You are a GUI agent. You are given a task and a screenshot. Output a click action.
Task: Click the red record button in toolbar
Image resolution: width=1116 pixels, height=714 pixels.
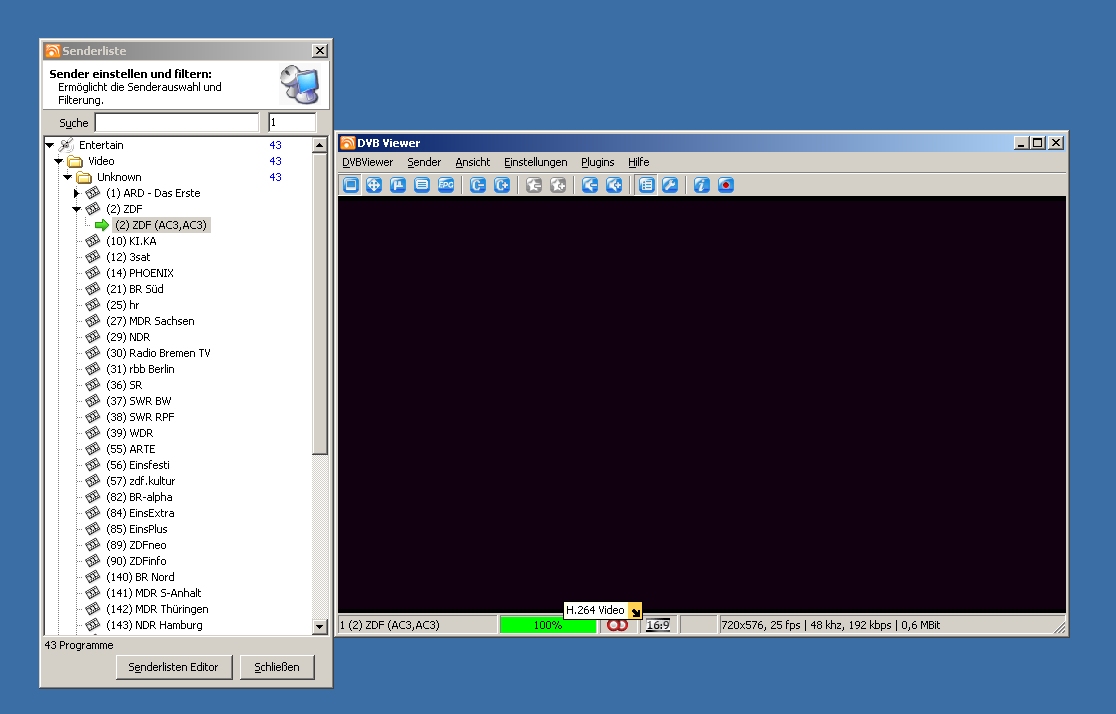[726, 185]
